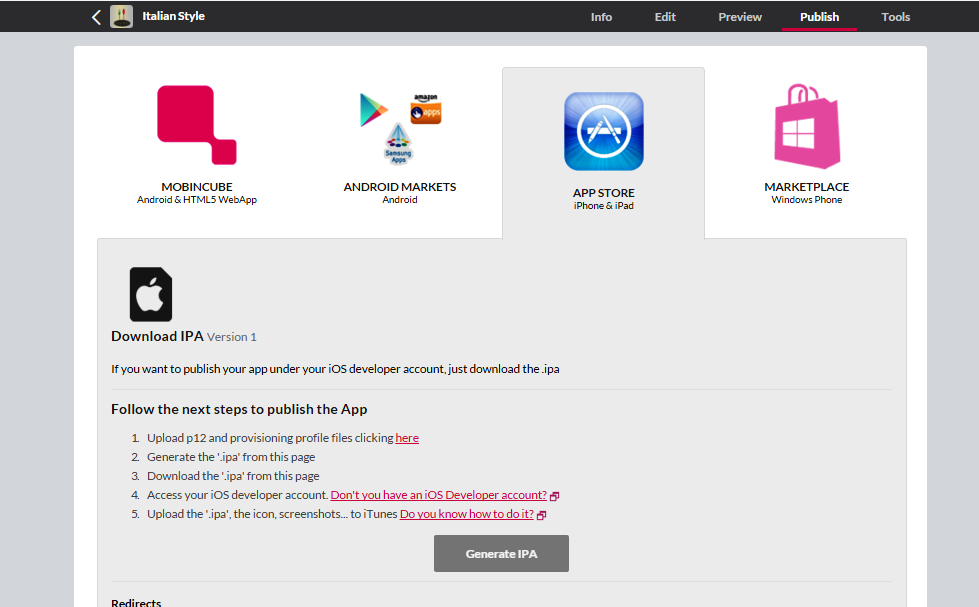The width and height of the screenshot is (979, 607).
Task: Click the sentence about publishing under your iOS developer account
Action: 335,369
